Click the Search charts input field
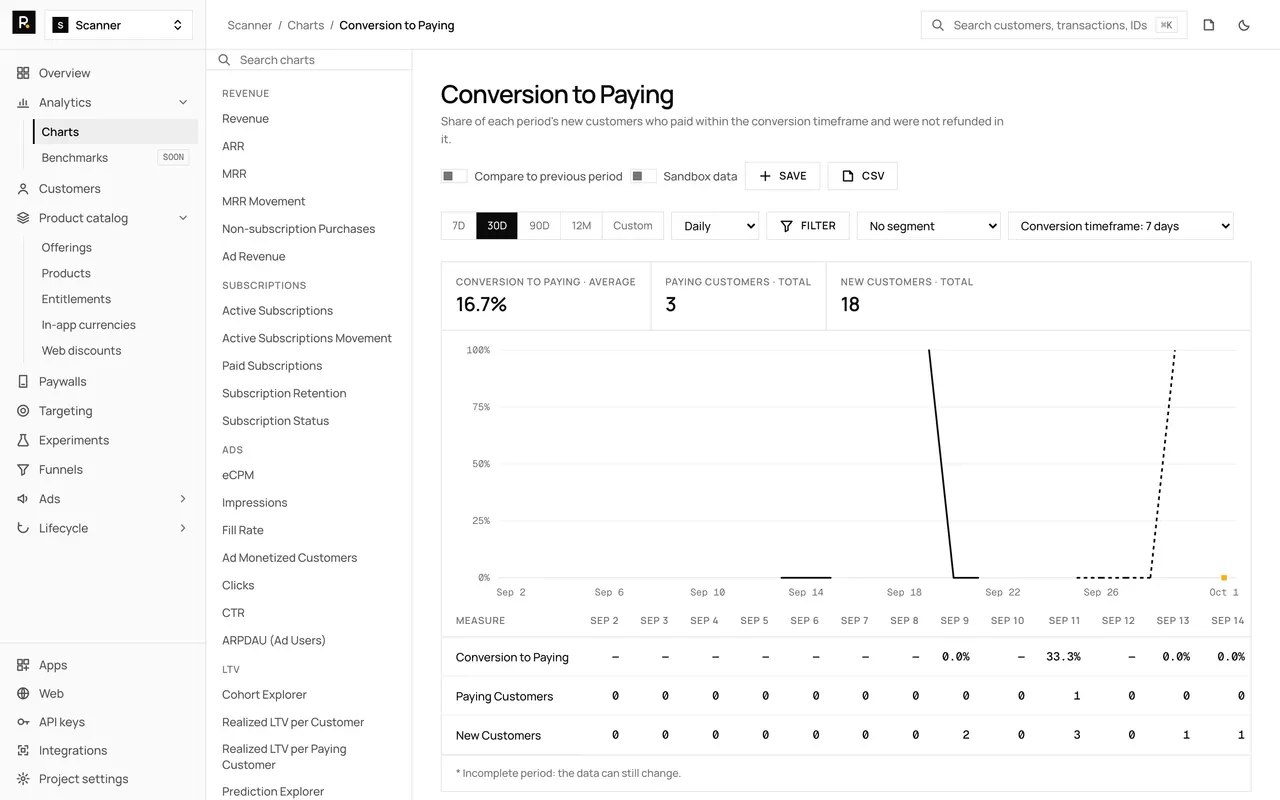This screenshot has width=1280, height=800. click(310, 60)
